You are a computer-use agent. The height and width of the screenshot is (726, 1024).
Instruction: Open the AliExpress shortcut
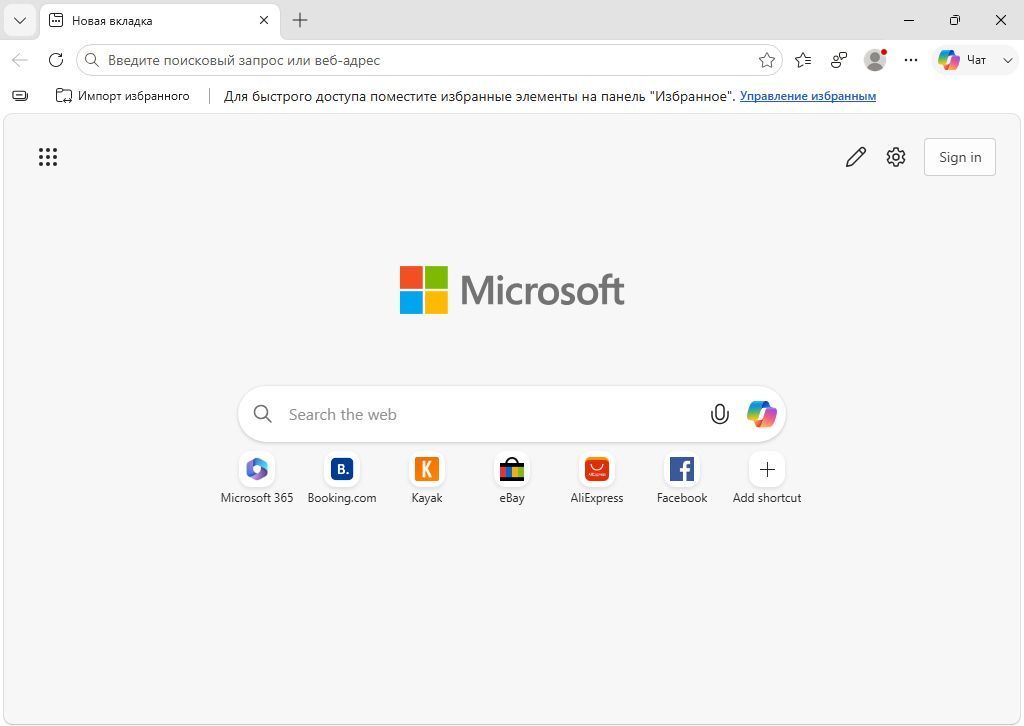597,479
